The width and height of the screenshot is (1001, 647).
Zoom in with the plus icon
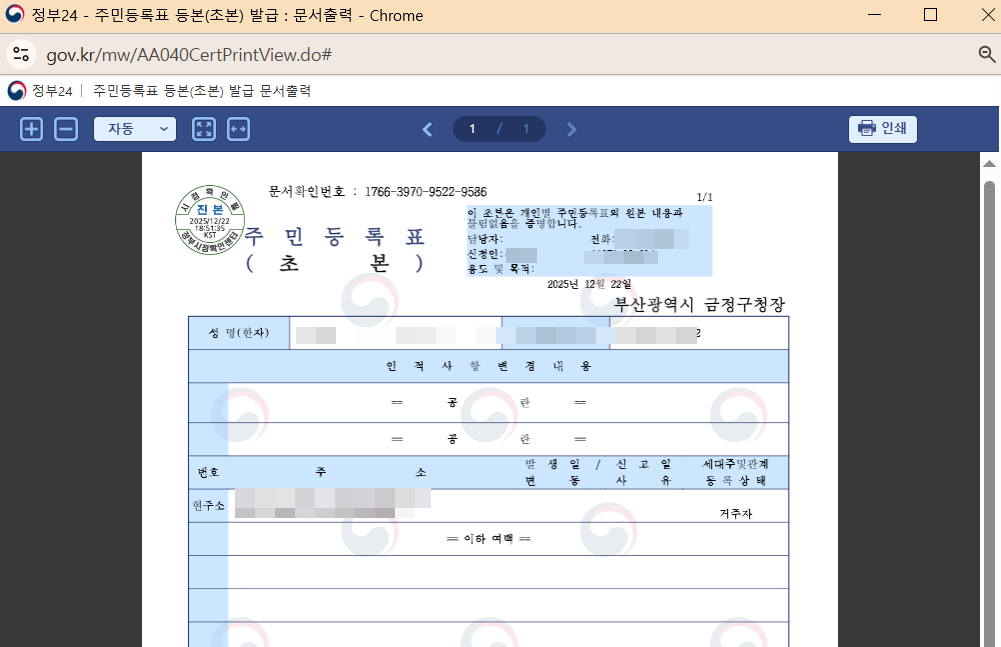pyautogui.click(x=31, y=129)
